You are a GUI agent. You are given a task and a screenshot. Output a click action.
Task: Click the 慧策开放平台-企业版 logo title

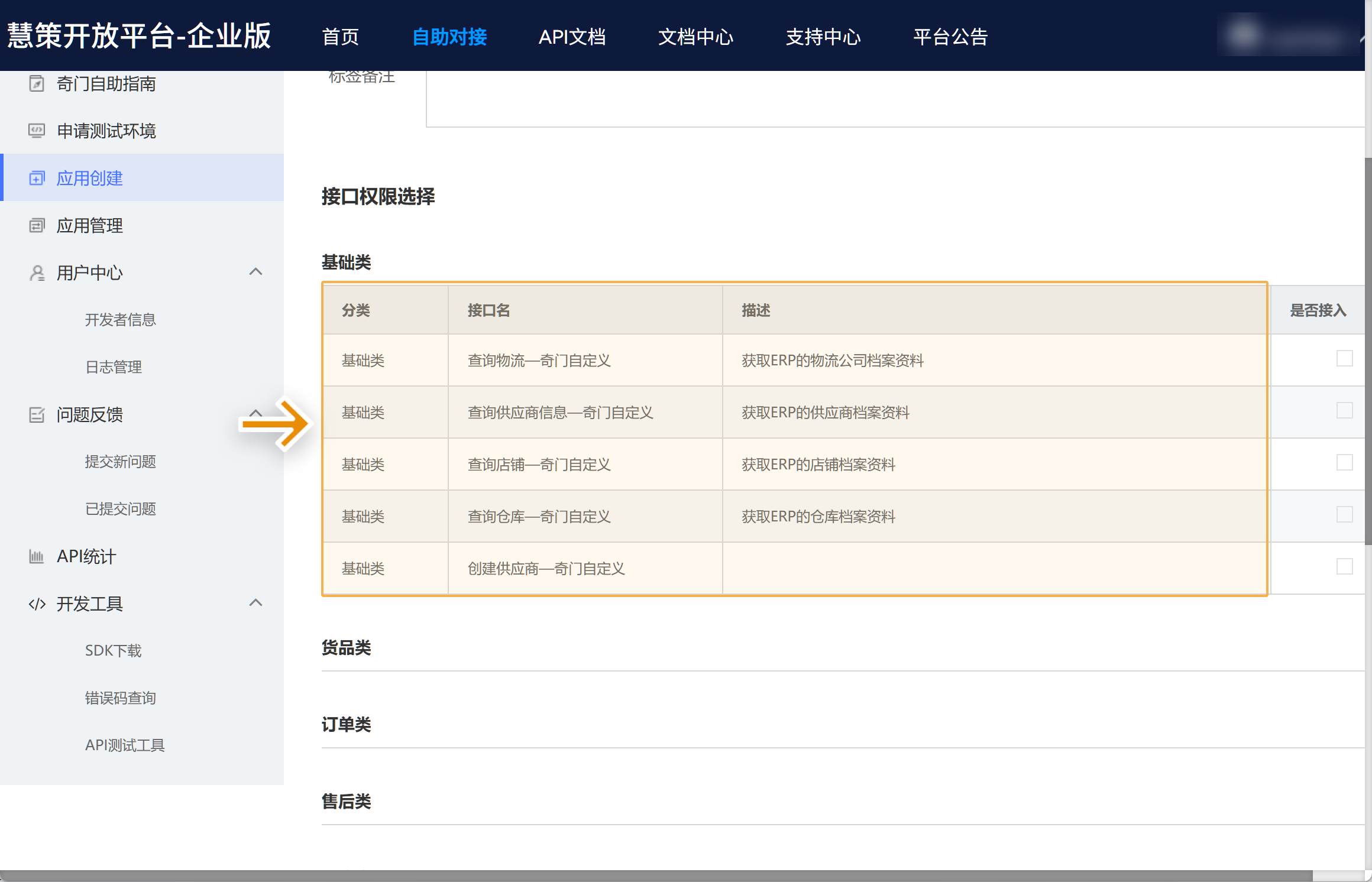pos(140,35)
